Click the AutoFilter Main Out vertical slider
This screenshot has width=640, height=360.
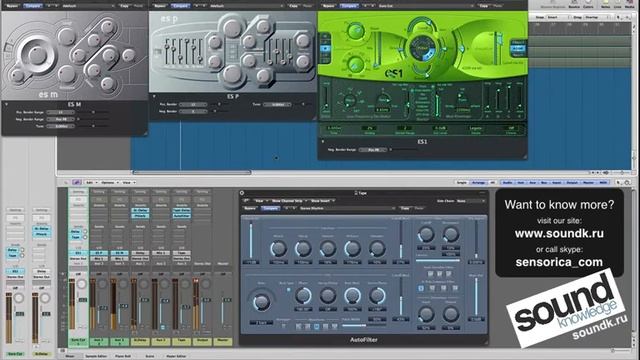(x=476, y=297)
